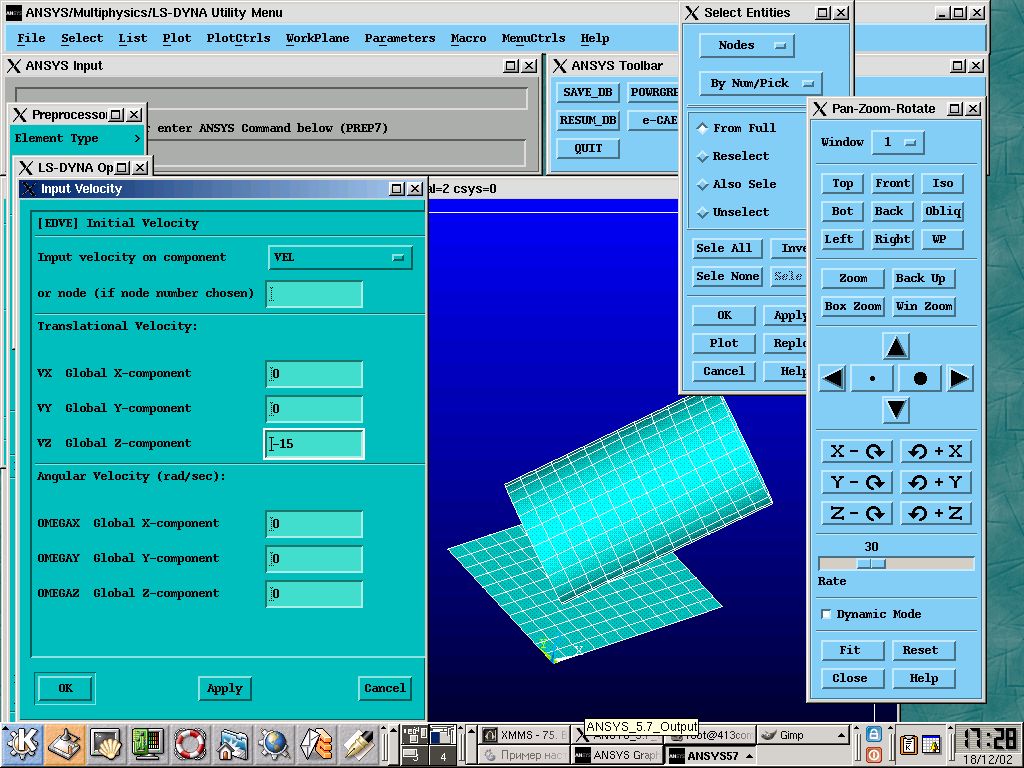Viewport: 1024px width, 768px height.
Task: Click the lock screen icon in the panel
Action: pos(874,734)
